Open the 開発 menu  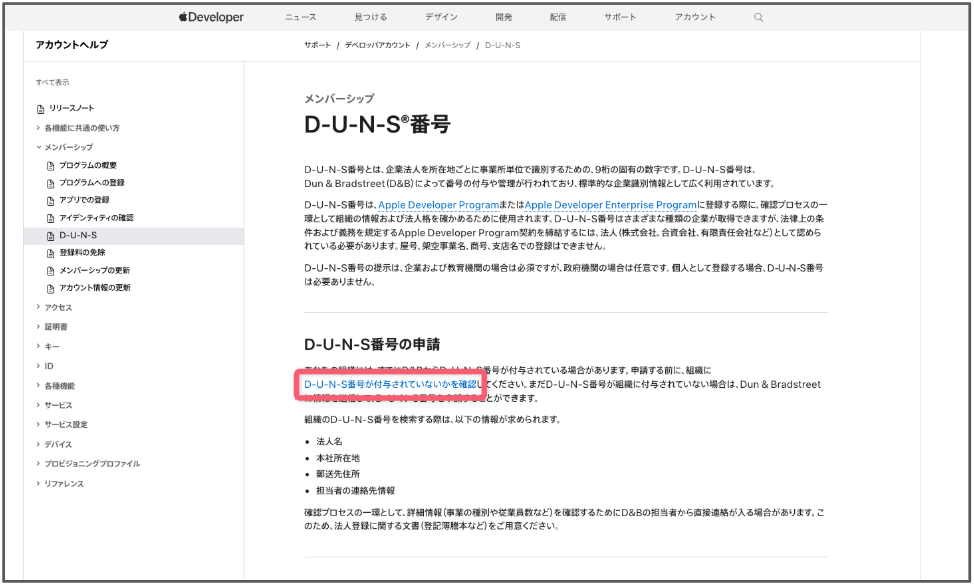click(x=504, y=17)
